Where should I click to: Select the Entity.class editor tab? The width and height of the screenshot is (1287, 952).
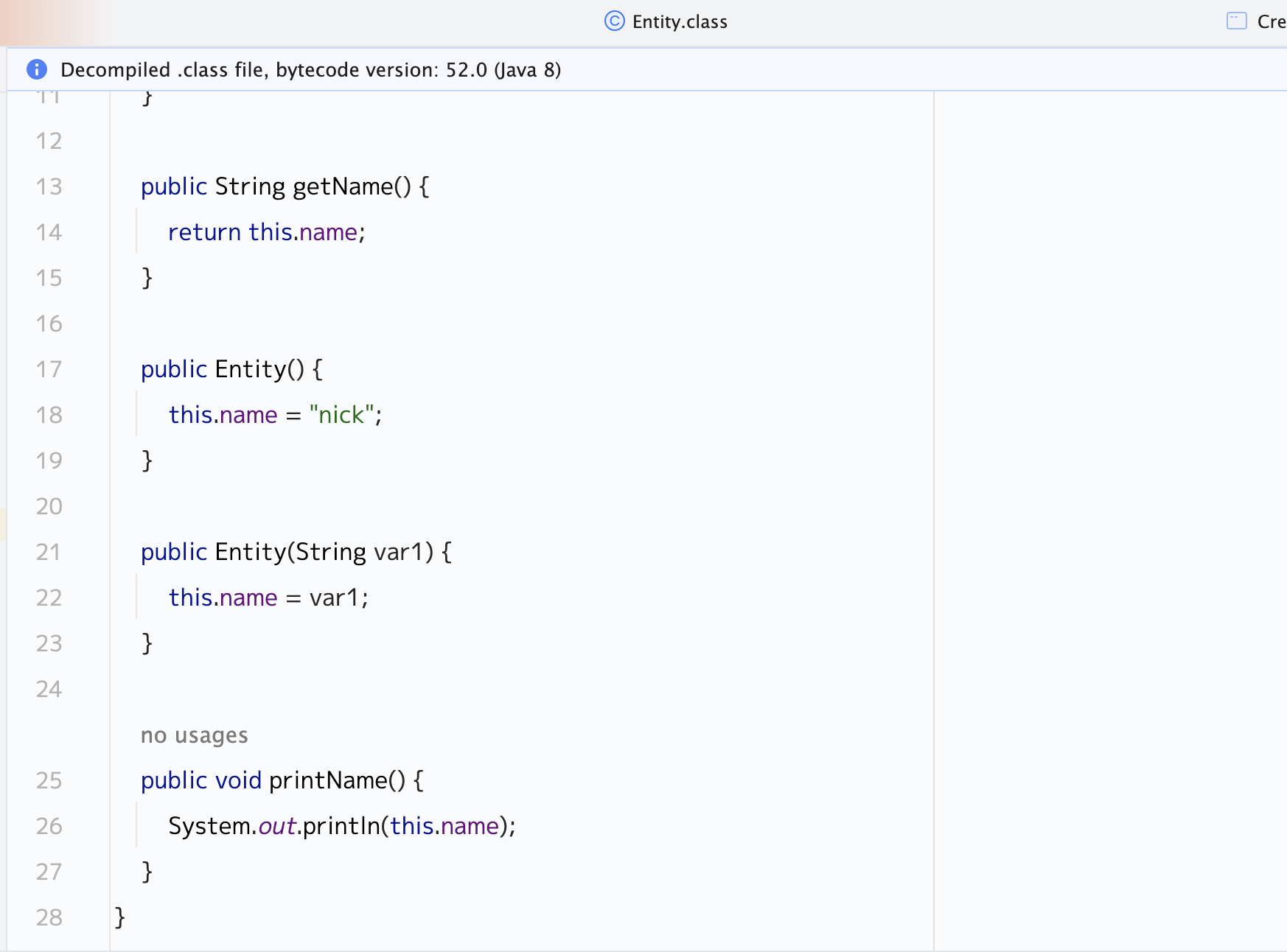(679, 22)
